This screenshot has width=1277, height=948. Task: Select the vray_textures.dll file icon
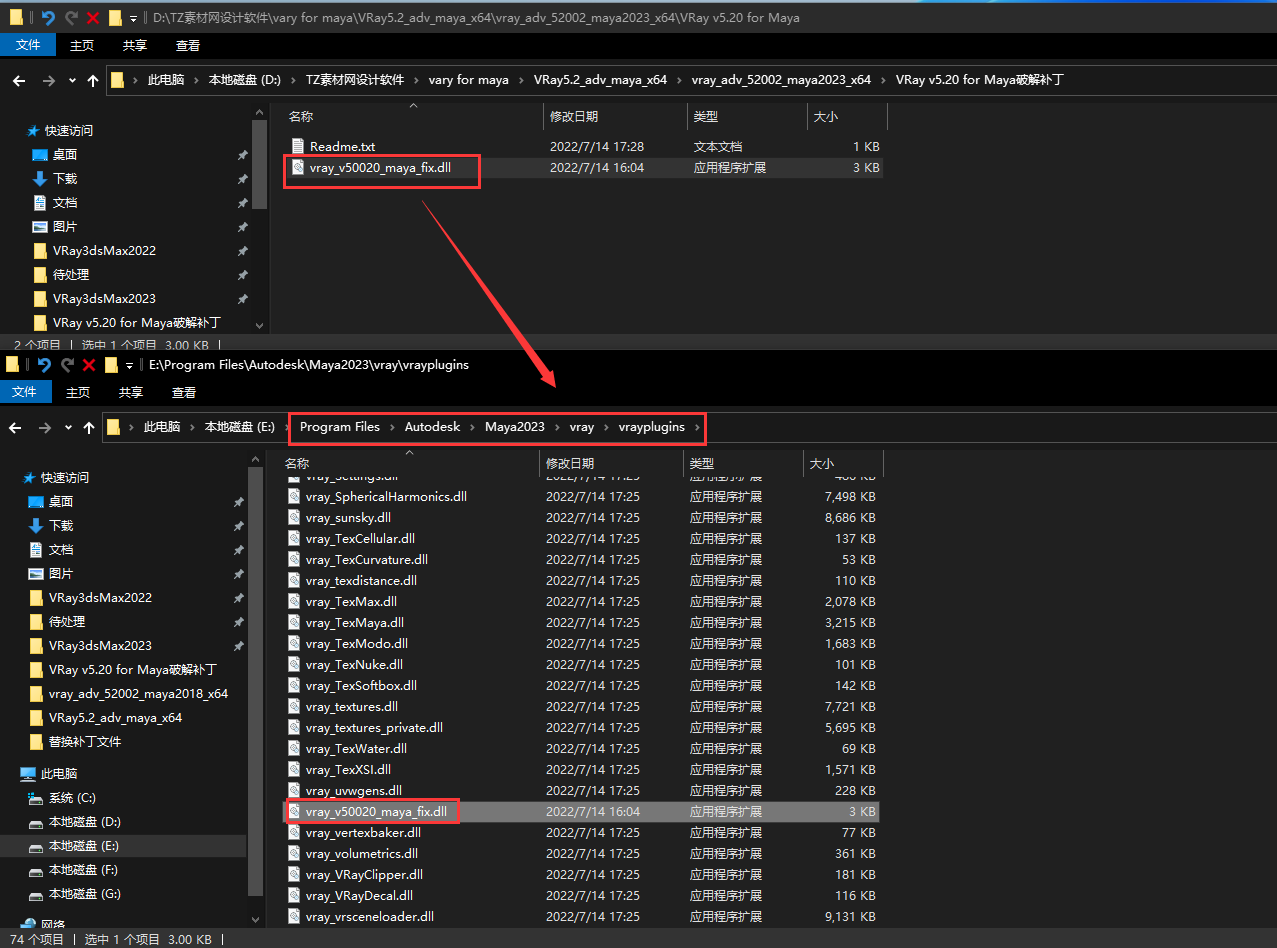(294, 707)
